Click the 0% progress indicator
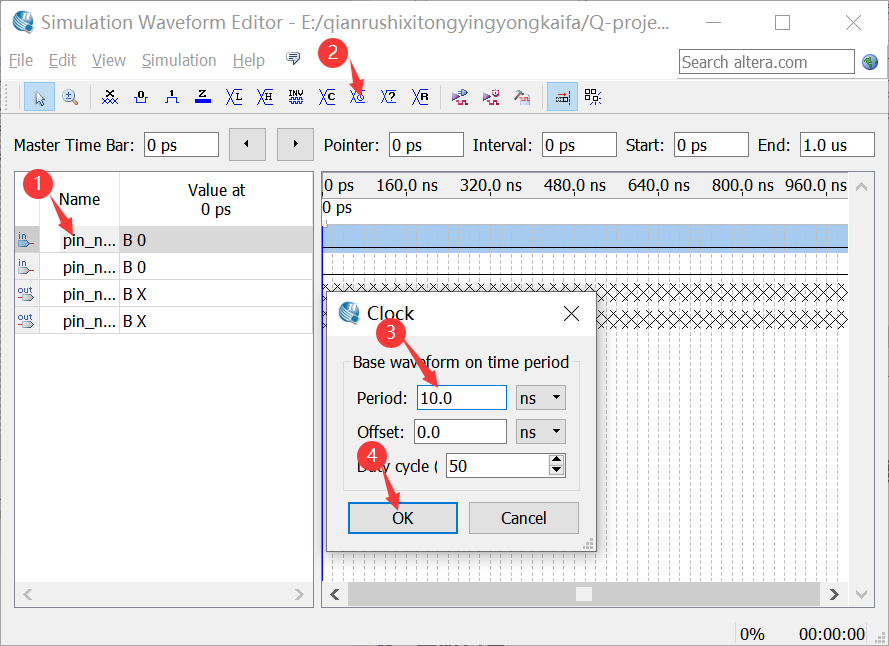889x646 pixels. [x=752, y=634]
